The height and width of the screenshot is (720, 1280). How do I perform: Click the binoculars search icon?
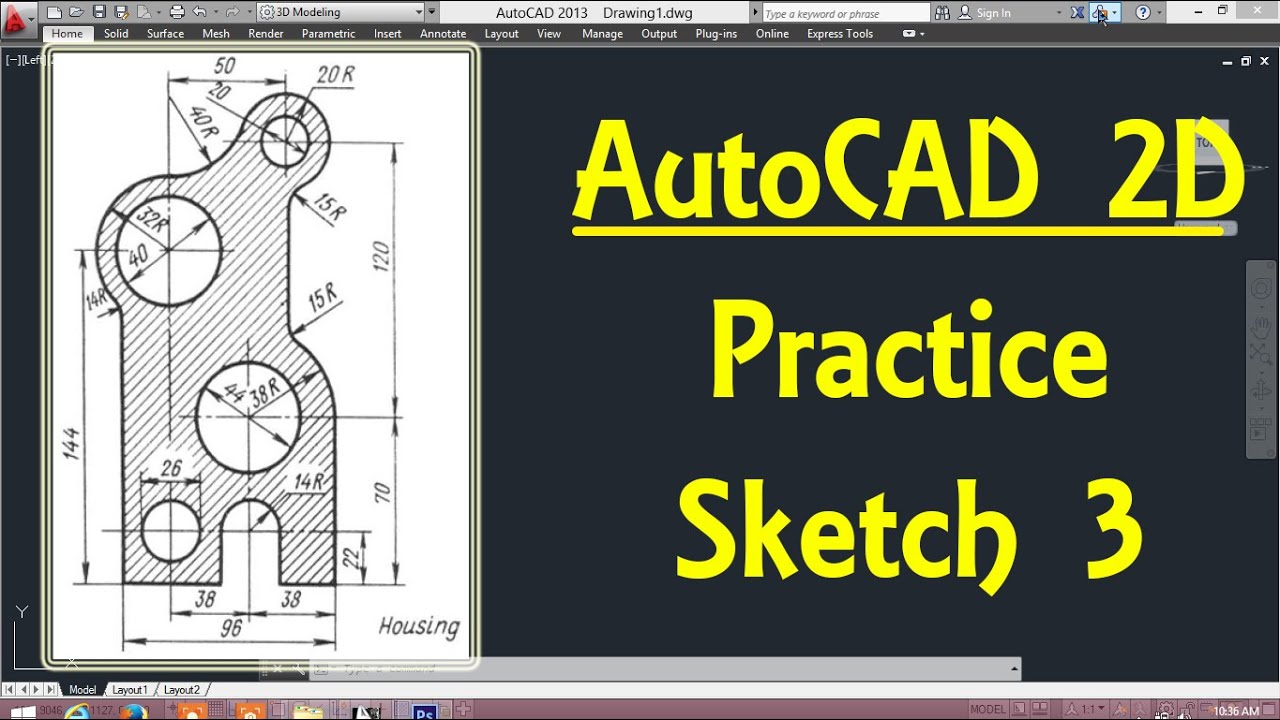(942, 13)
